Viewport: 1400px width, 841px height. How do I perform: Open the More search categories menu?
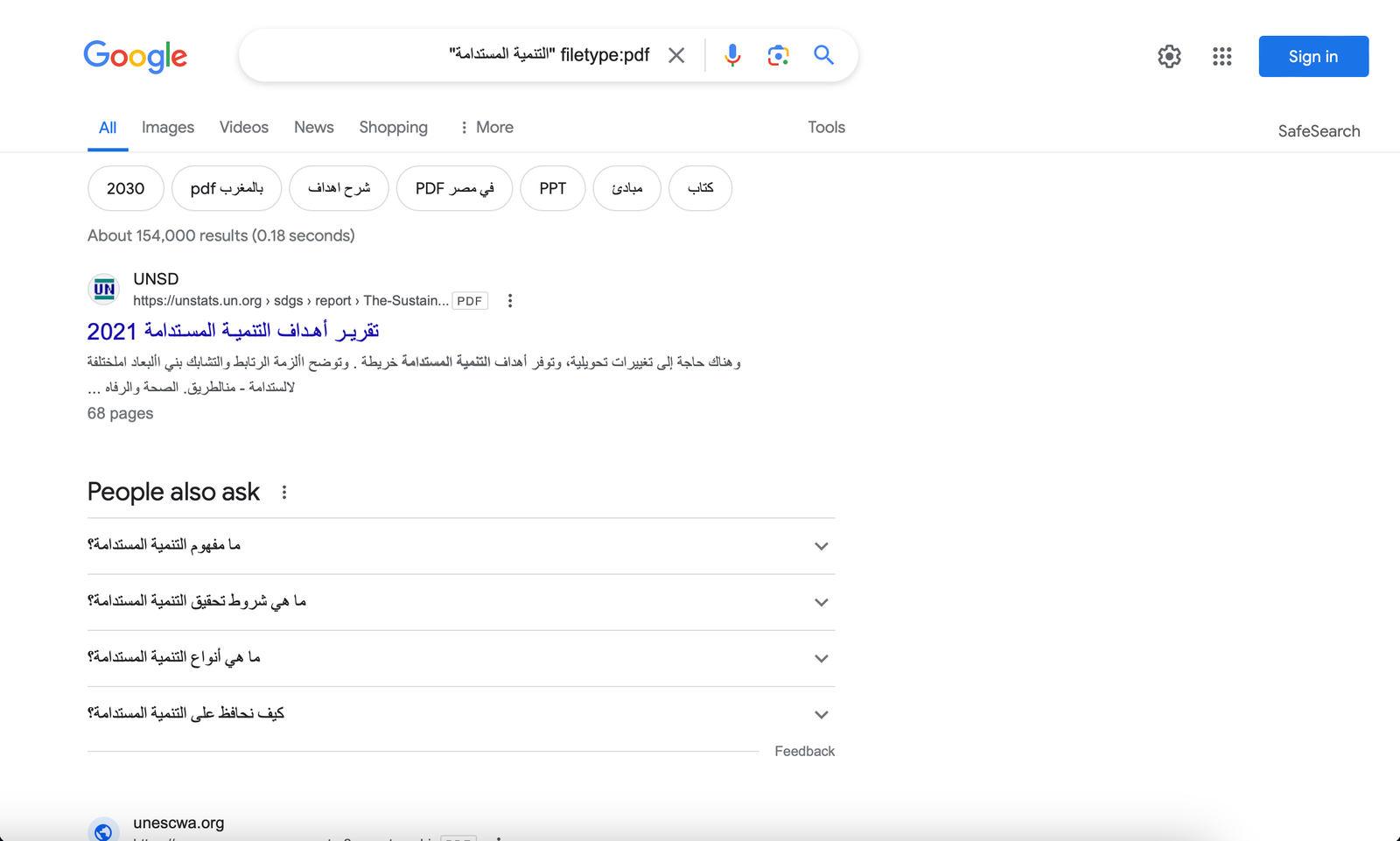[x=486, y=128]
